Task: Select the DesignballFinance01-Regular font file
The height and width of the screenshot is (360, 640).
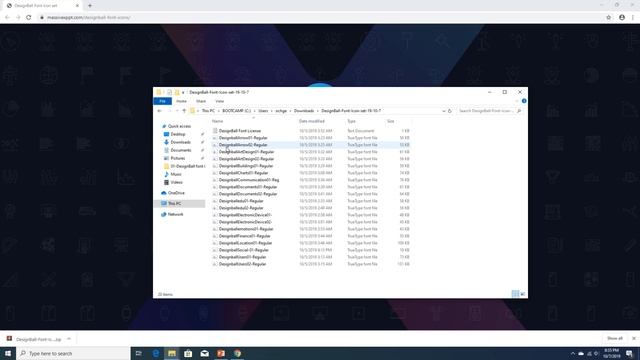Action: coord(244,236)
